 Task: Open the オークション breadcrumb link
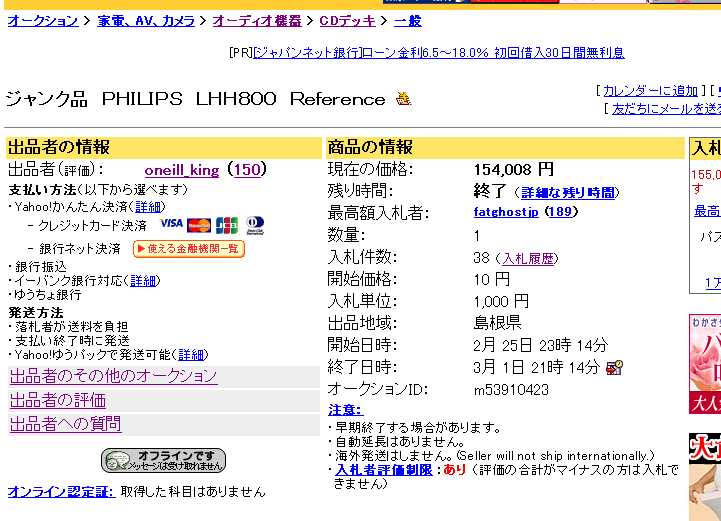pos(43,21)
